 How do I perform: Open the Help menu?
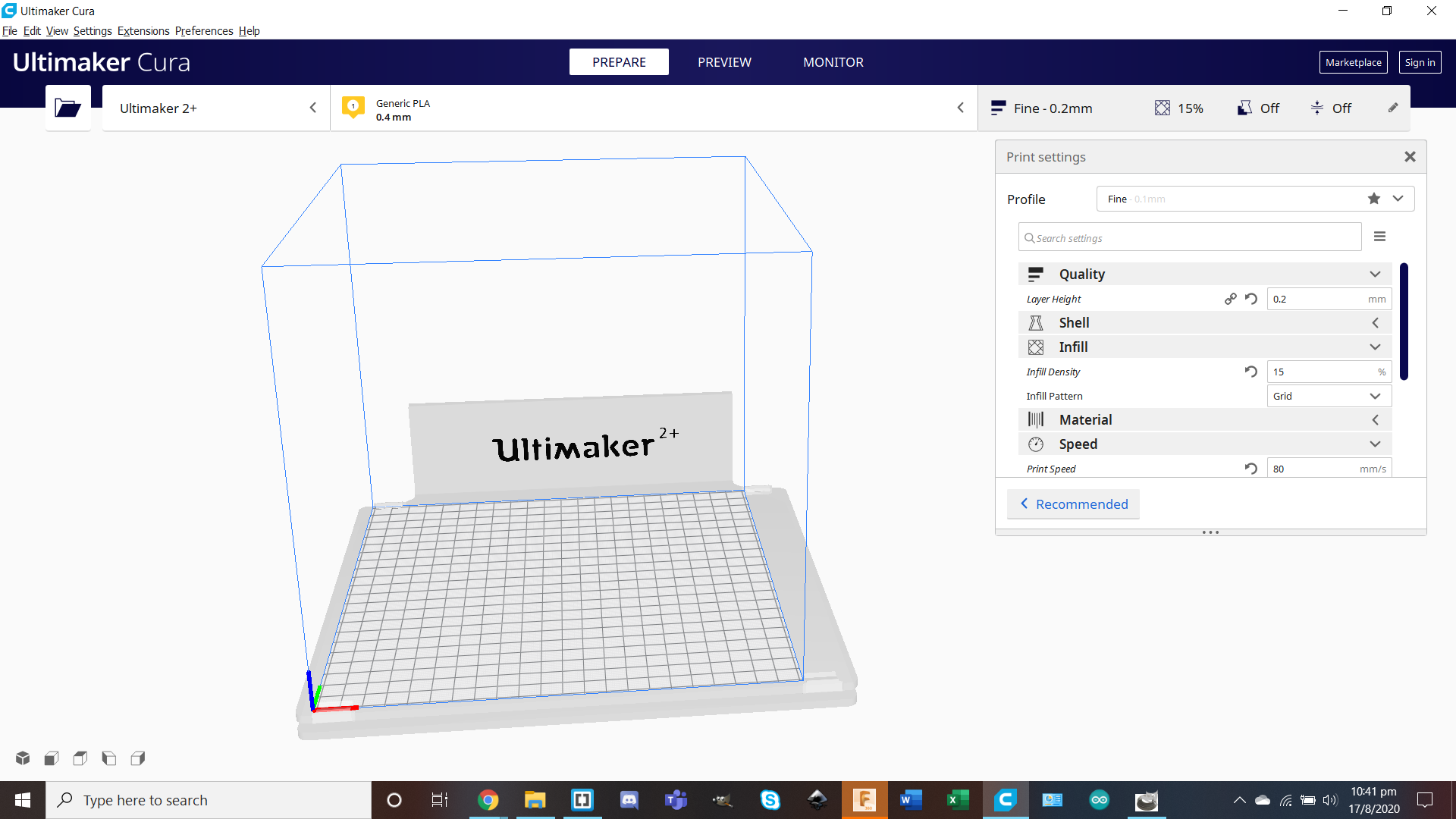249,31
